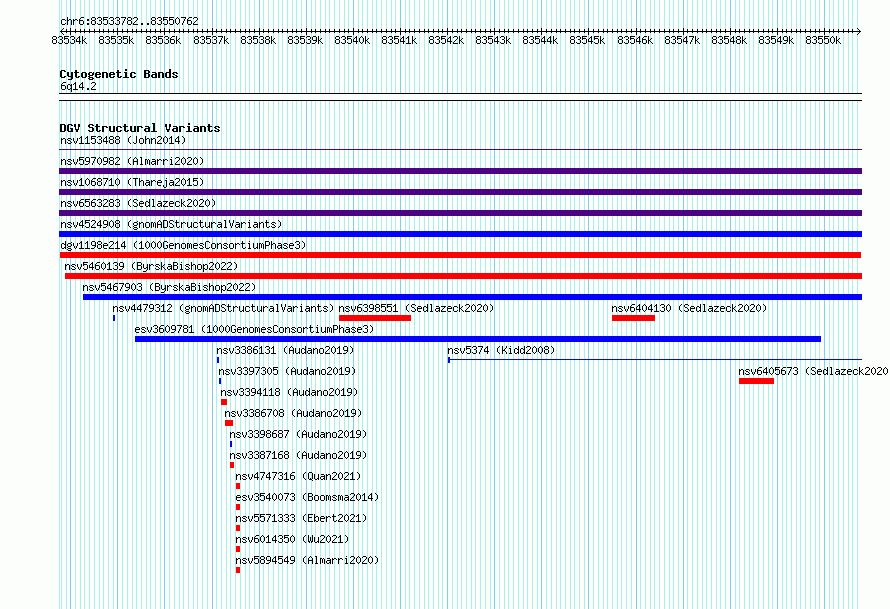Click the Cytogenetic Bands track title
The height and width of the screenshot is (609, 890).
[x=119, y=74]
